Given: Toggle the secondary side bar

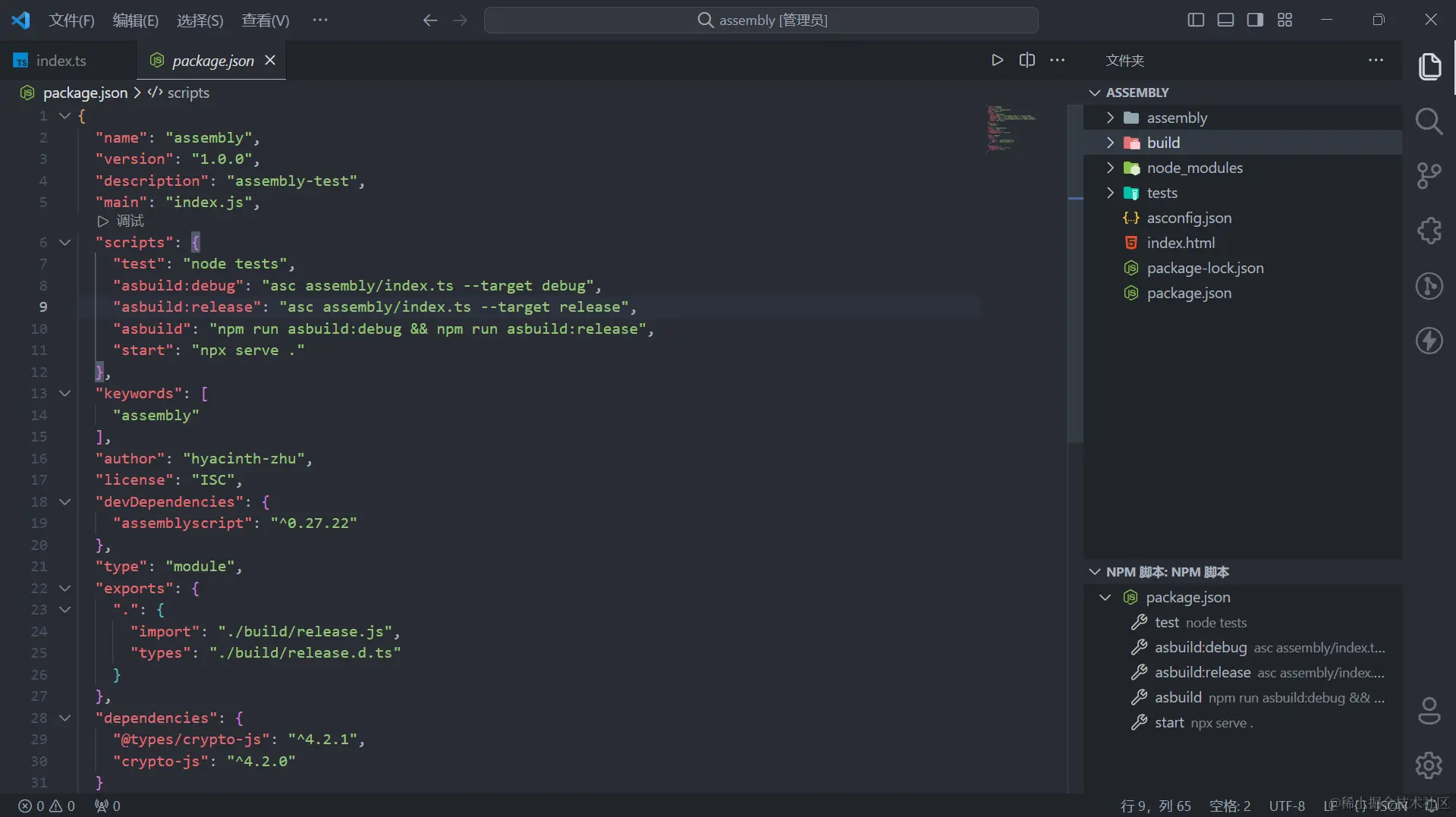Looking at the screenshot, I should point(1255,20).
